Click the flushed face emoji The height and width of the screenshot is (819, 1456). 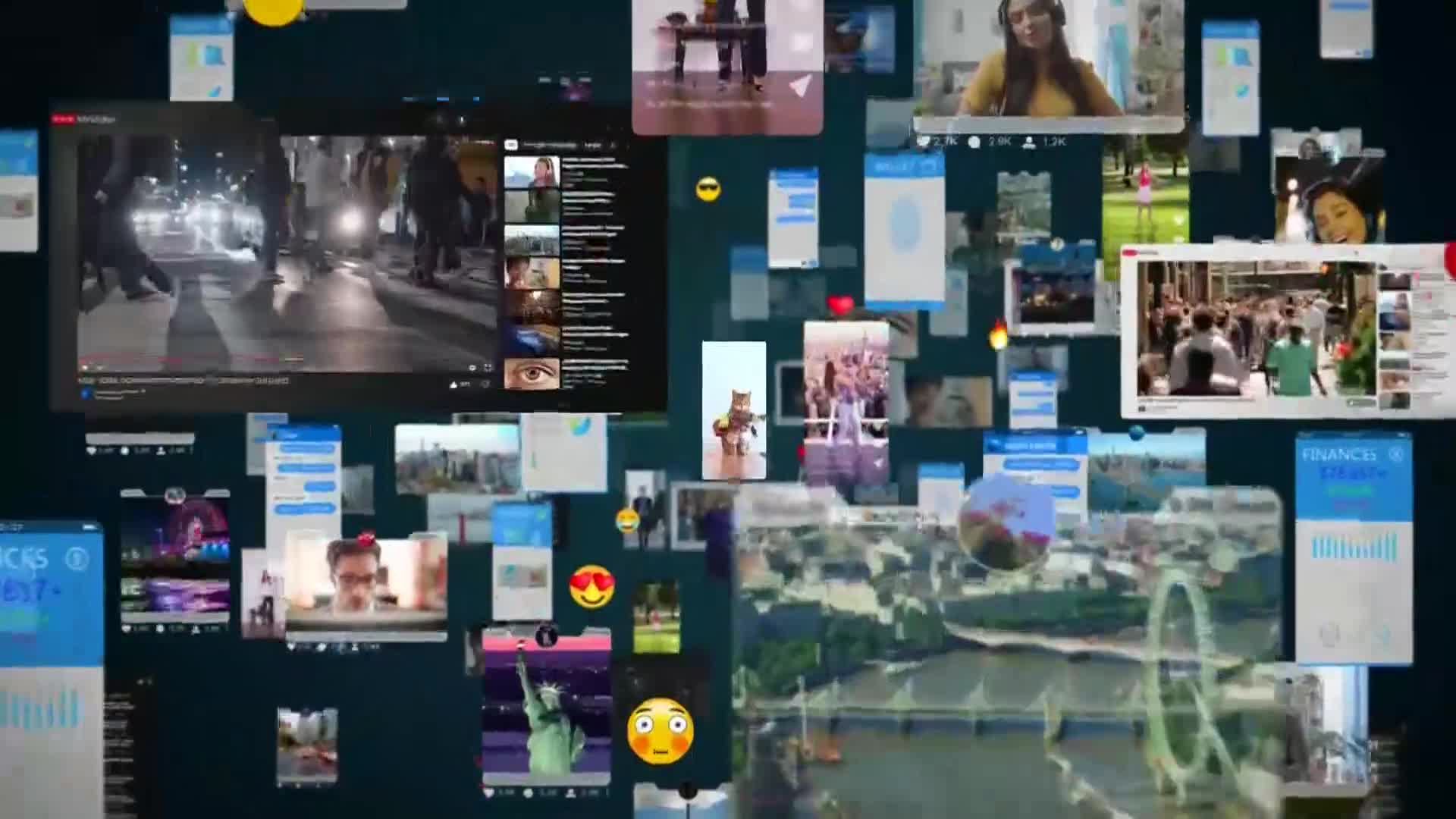(660, 730)
